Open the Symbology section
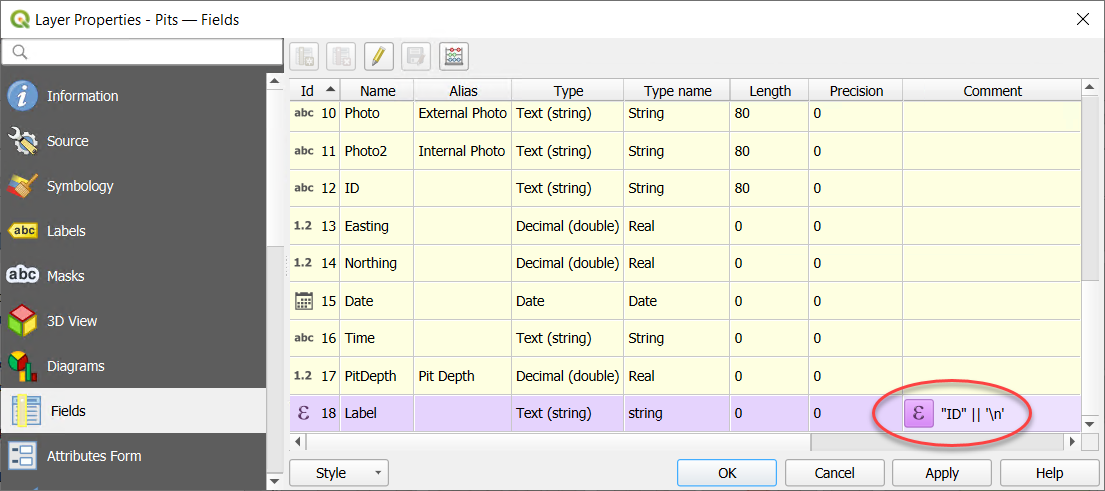This screenshot has width=1105, height=491. click(80, 186)
